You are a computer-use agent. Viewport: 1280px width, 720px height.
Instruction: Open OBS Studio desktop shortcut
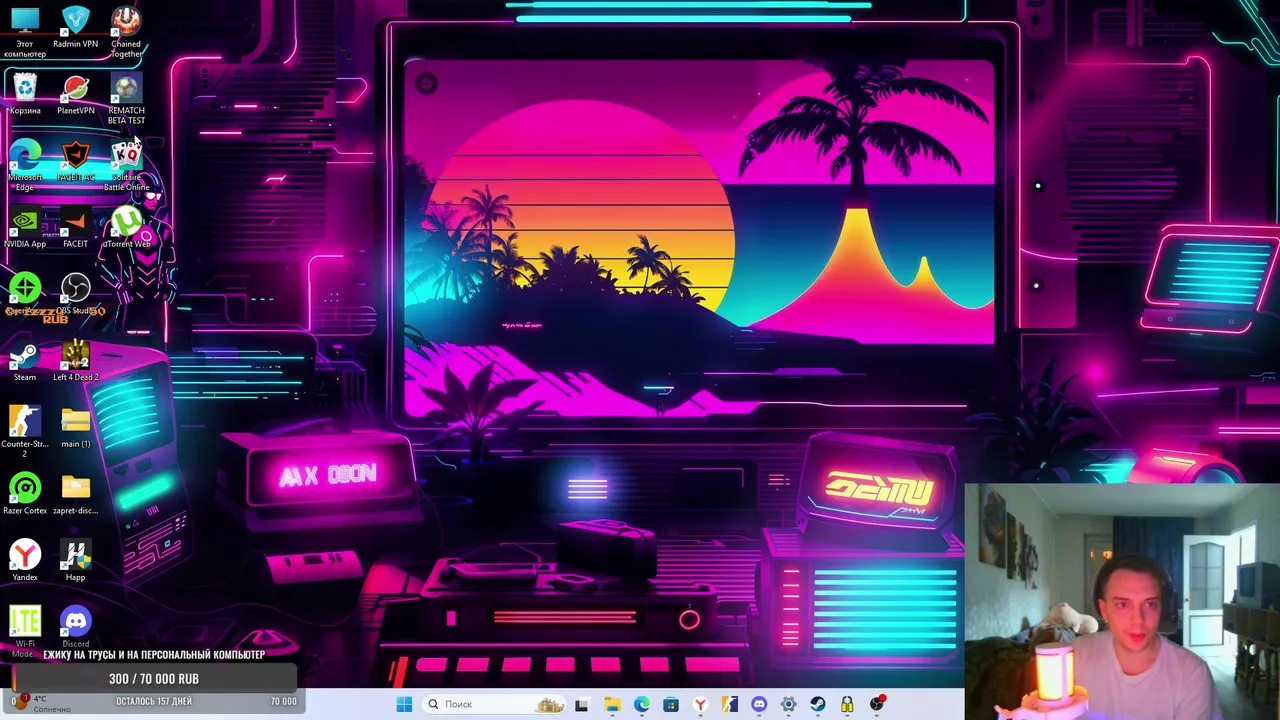point(76,294)
